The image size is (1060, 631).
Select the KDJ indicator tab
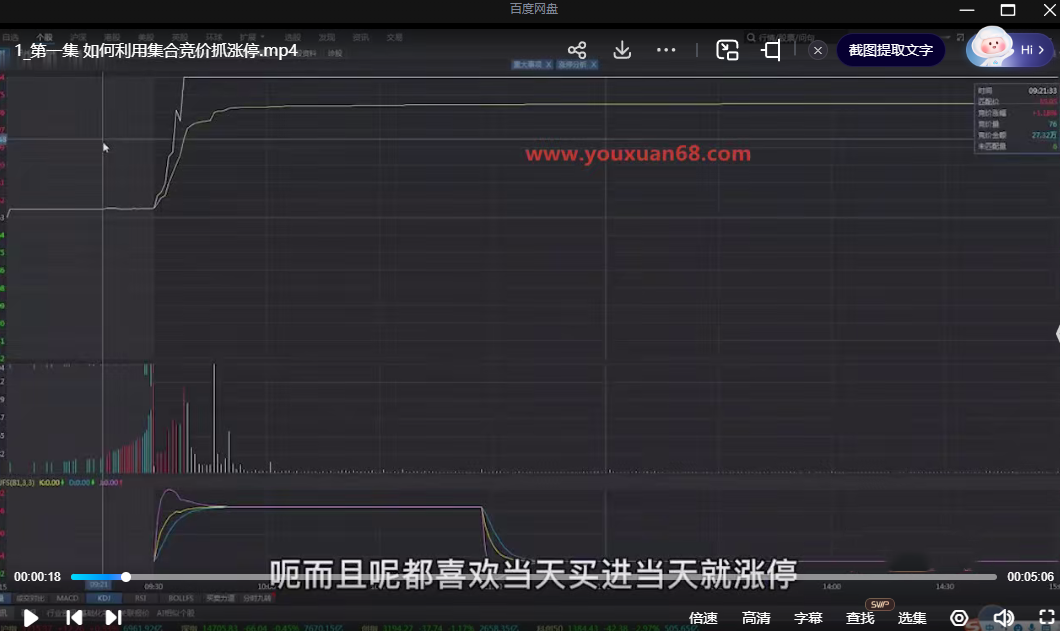point(103,597)
